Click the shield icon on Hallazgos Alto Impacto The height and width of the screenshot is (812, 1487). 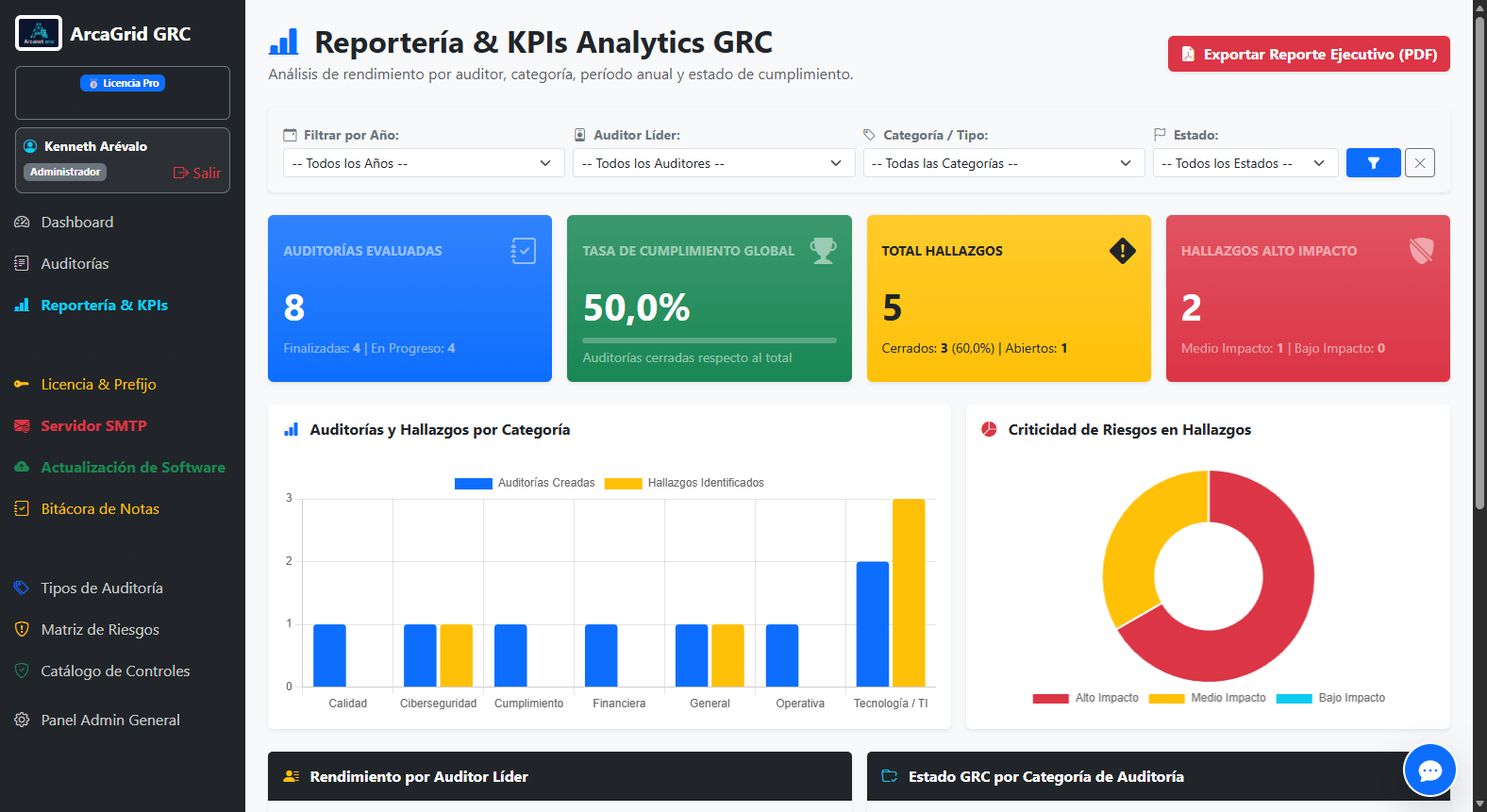coord(1422,251)
